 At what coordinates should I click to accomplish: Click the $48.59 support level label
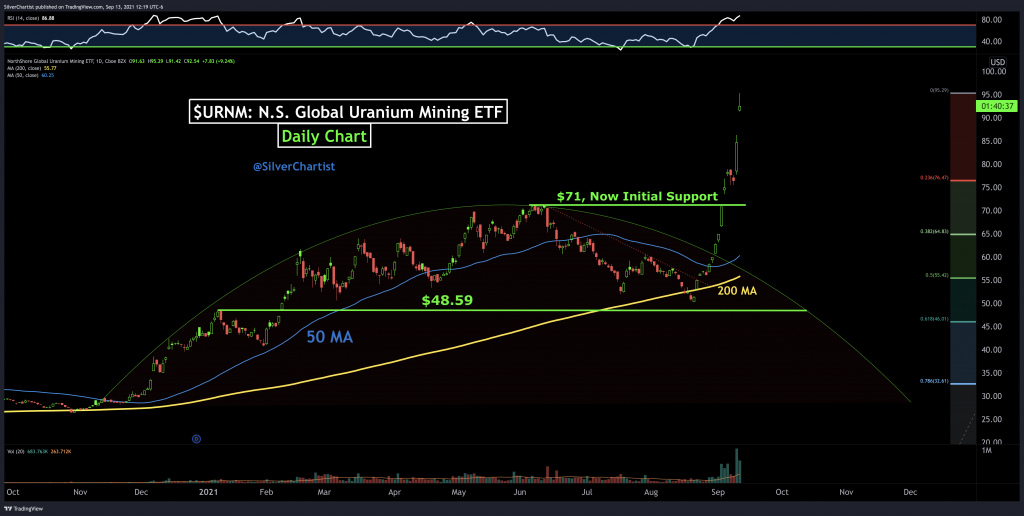point(446,300)
